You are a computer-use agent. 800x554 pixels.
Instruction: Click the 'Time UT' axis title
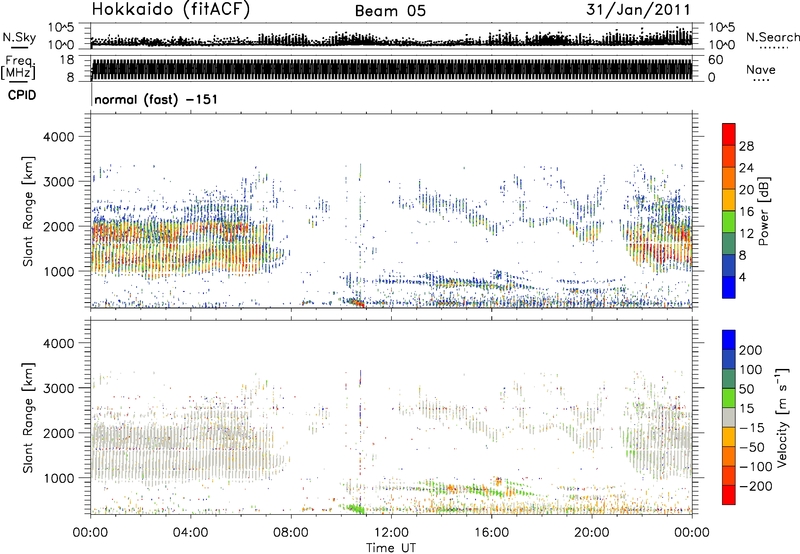click(x=391, y=548)
